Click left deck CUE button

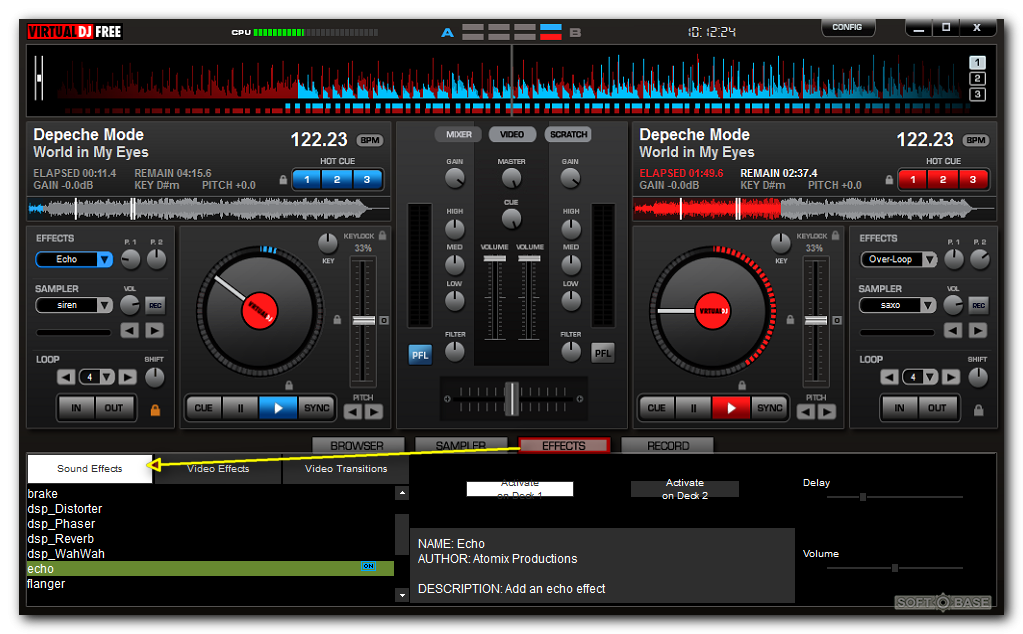click(204, 408)
